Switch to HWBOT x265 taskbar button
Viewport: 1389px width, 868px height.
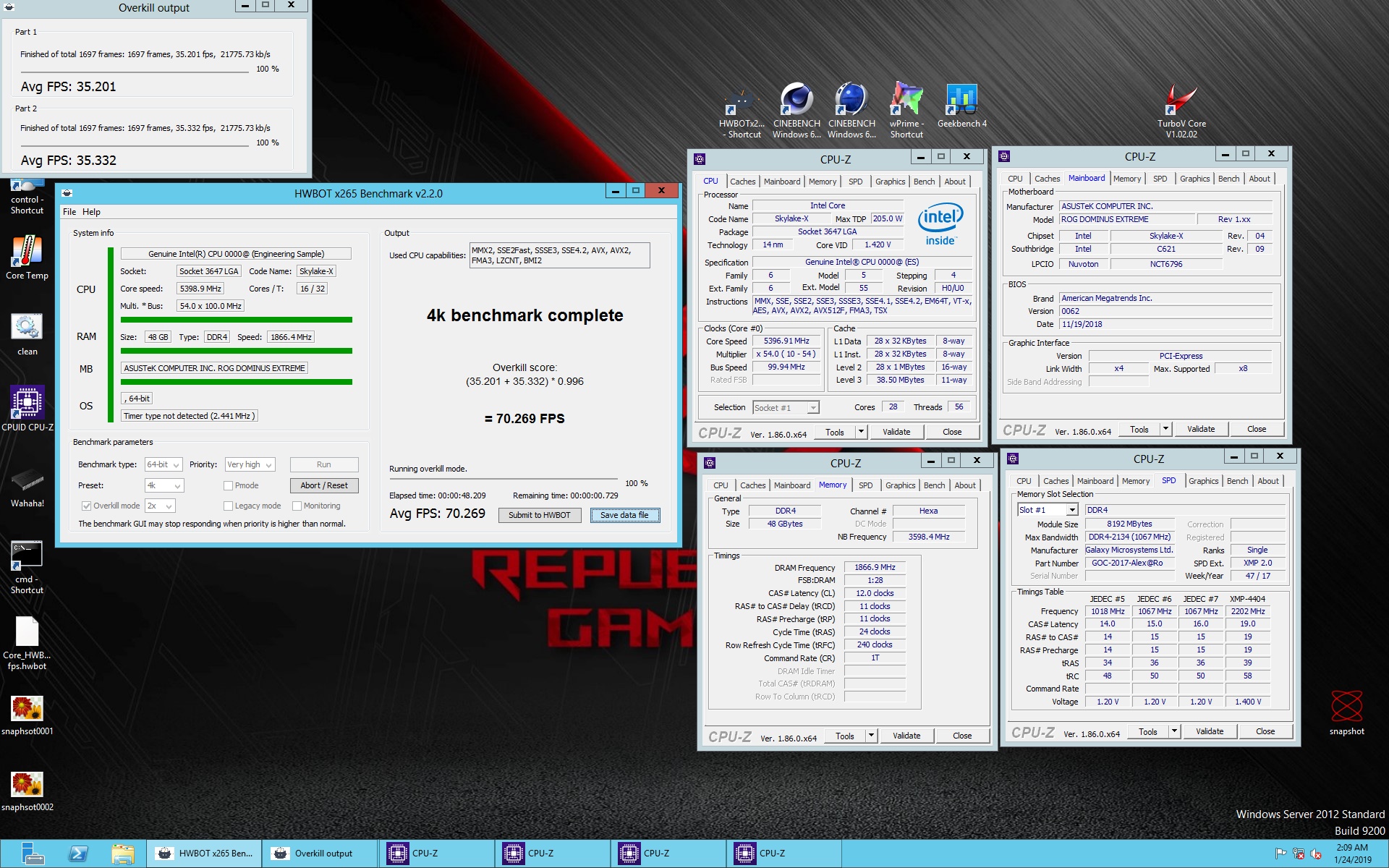(204, 854)
